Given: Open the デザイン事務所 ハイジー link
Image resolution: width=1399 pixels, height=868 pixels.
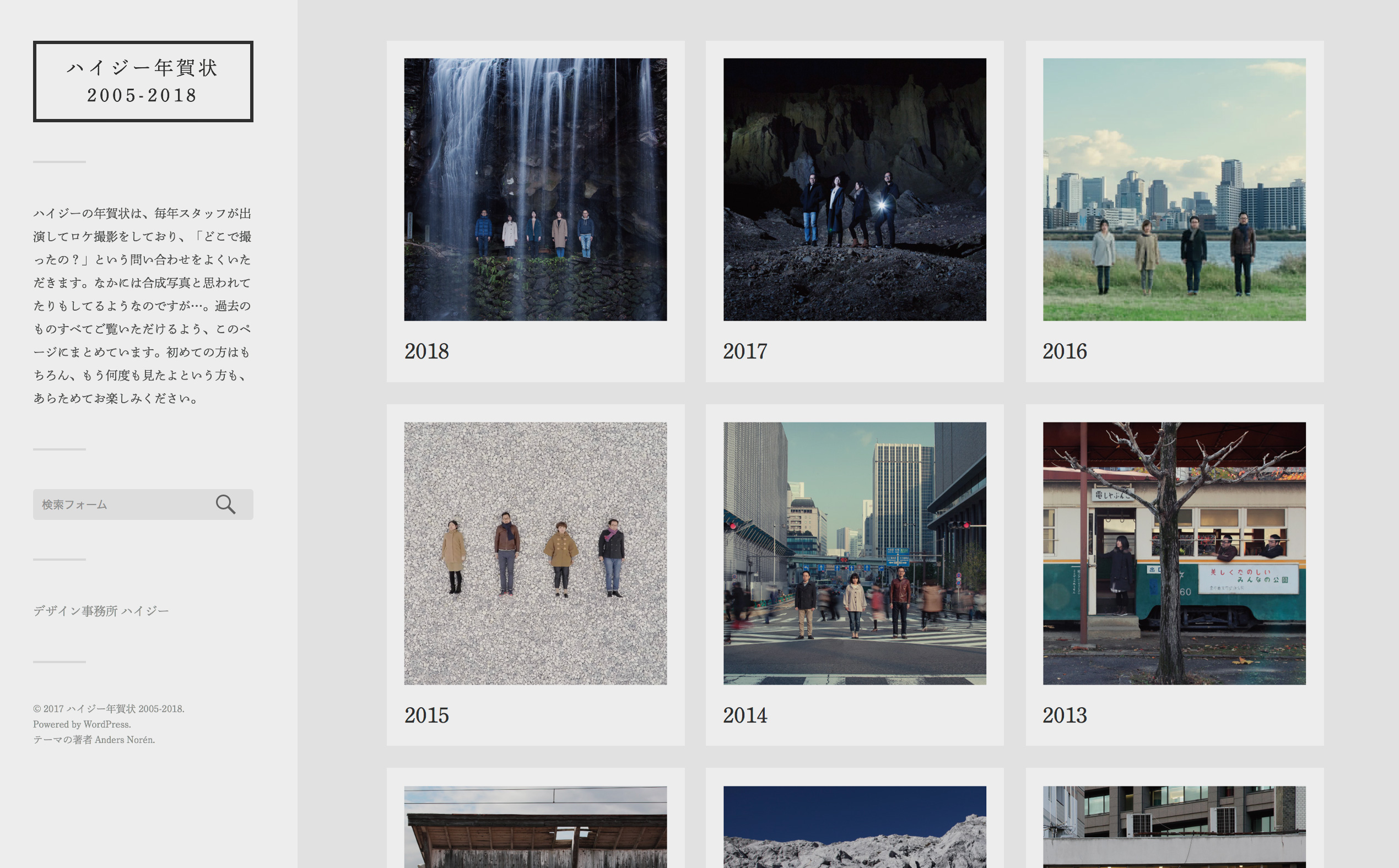Looking at the screenshot, I should pyautogui.click(x=101, y=611).
